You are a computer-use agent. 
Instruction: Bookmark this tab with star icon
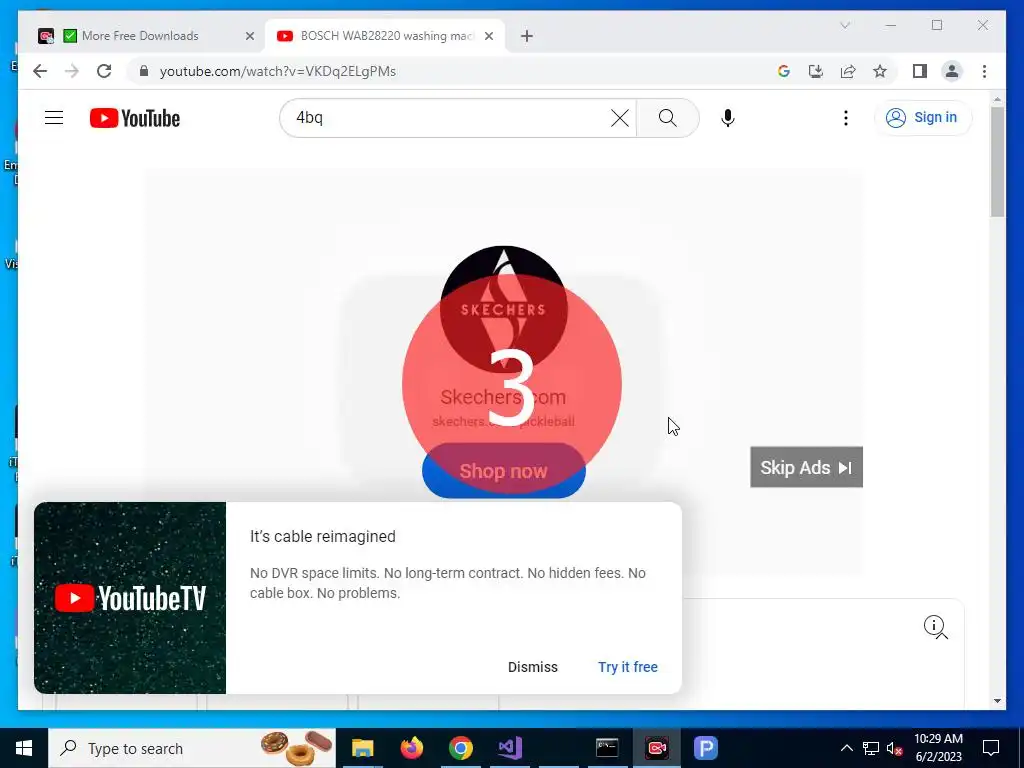click(880, 71)
